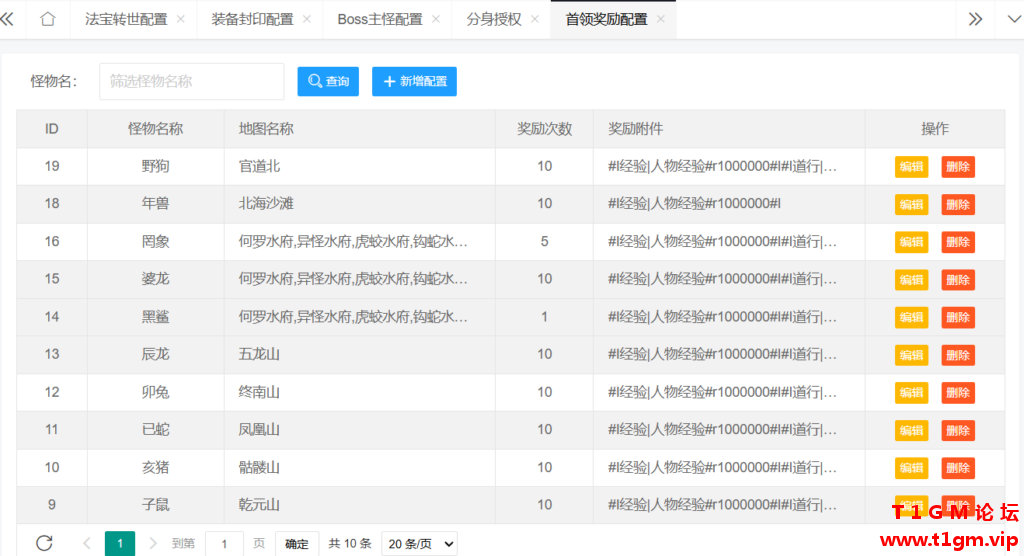This screenshot has height=556, width=1024.
Task: Close the 分身授权 tab
Action: point(535,19)
